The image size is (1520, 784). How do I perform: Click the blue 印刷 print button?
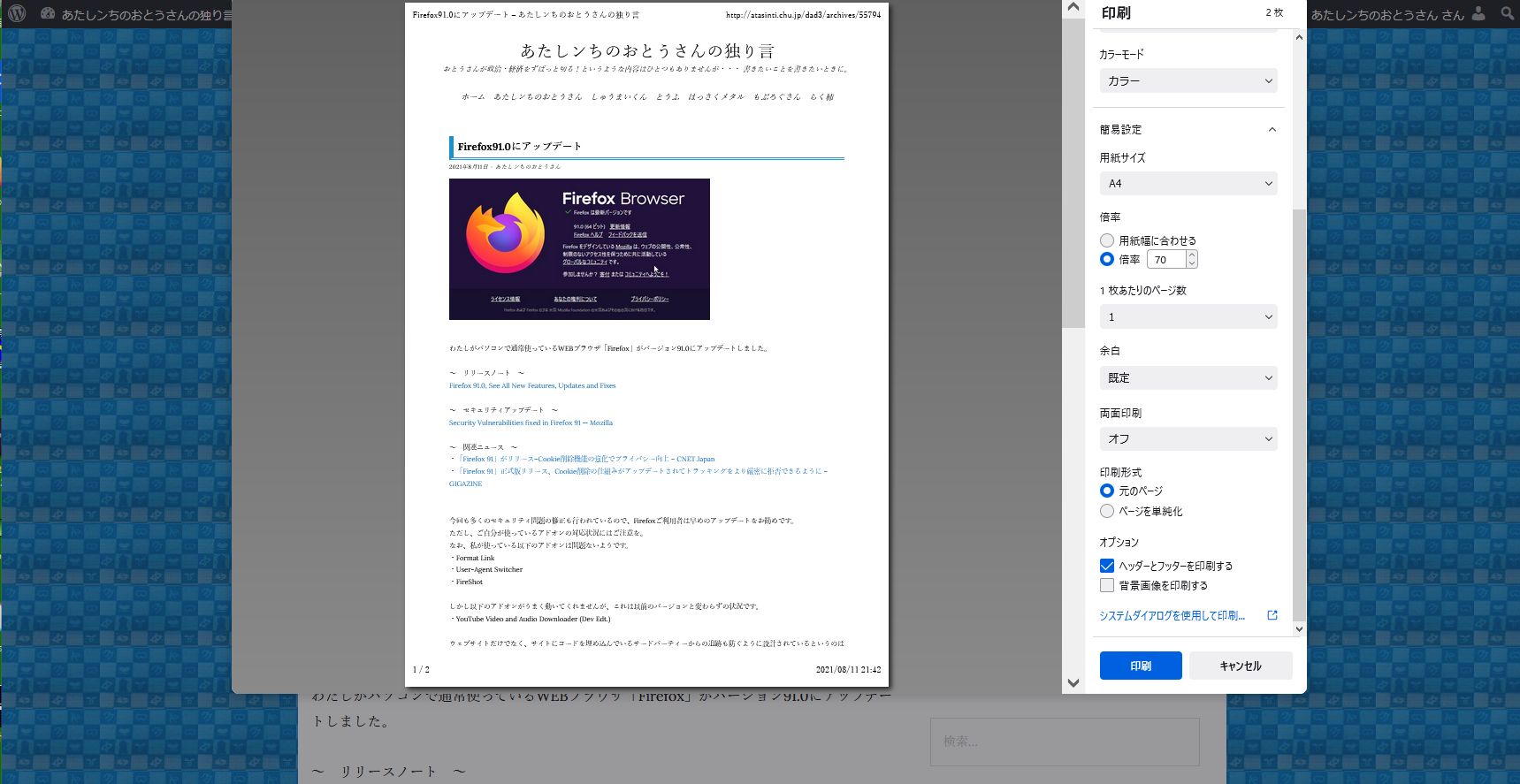[1141, 666]
